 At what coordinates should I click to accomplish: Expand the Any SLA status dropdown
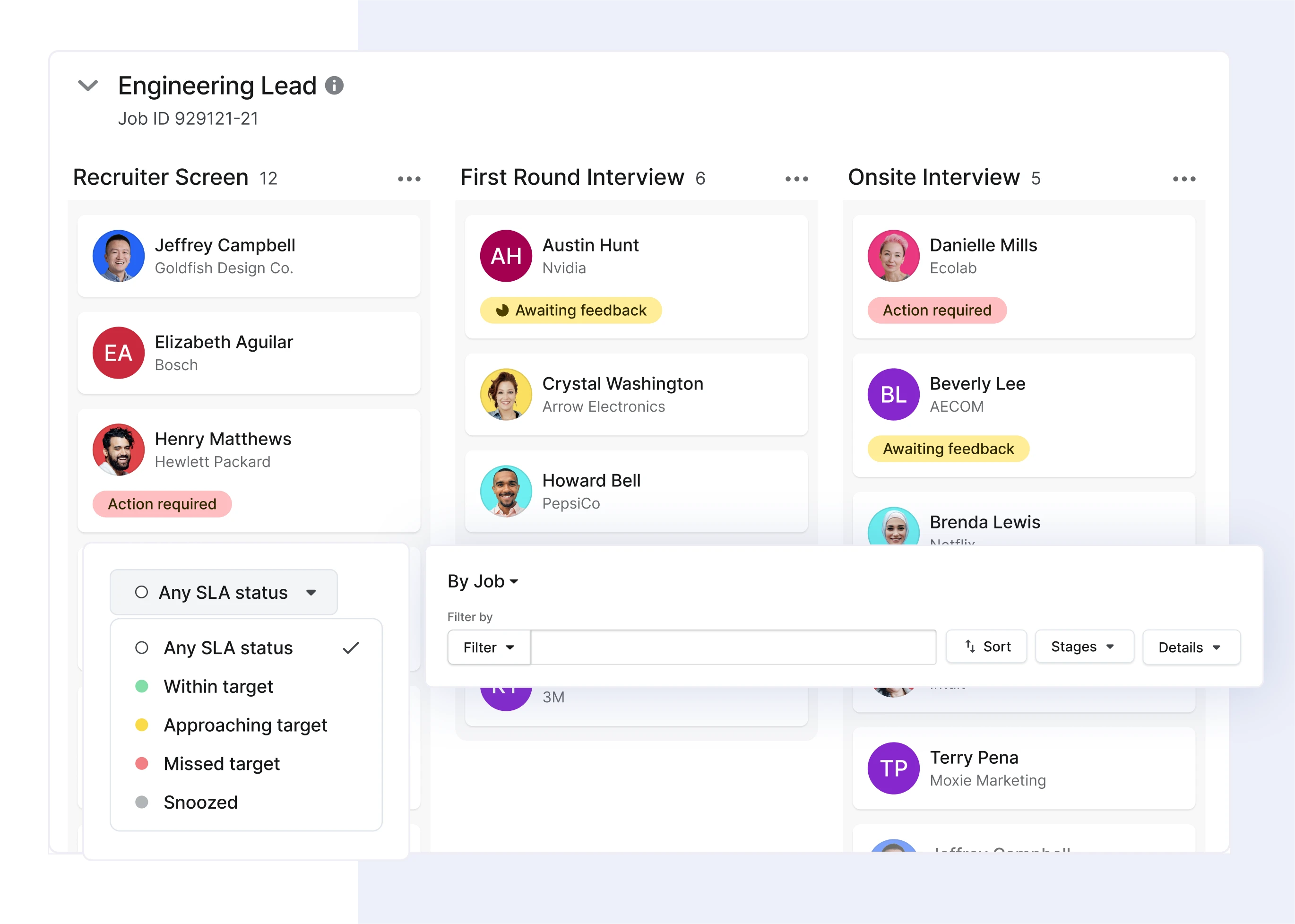(x=223, y=590)
